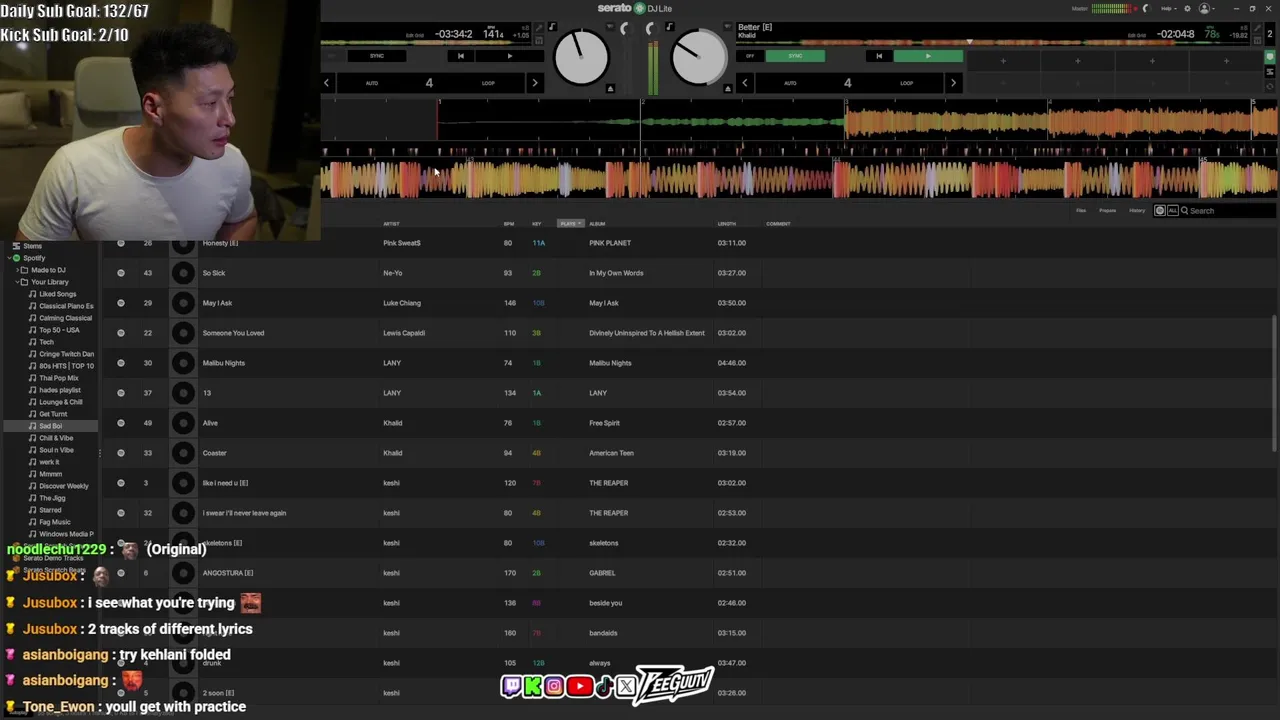Sort library by BPM column
1280x720 pixels.
(x=508, y=224)
